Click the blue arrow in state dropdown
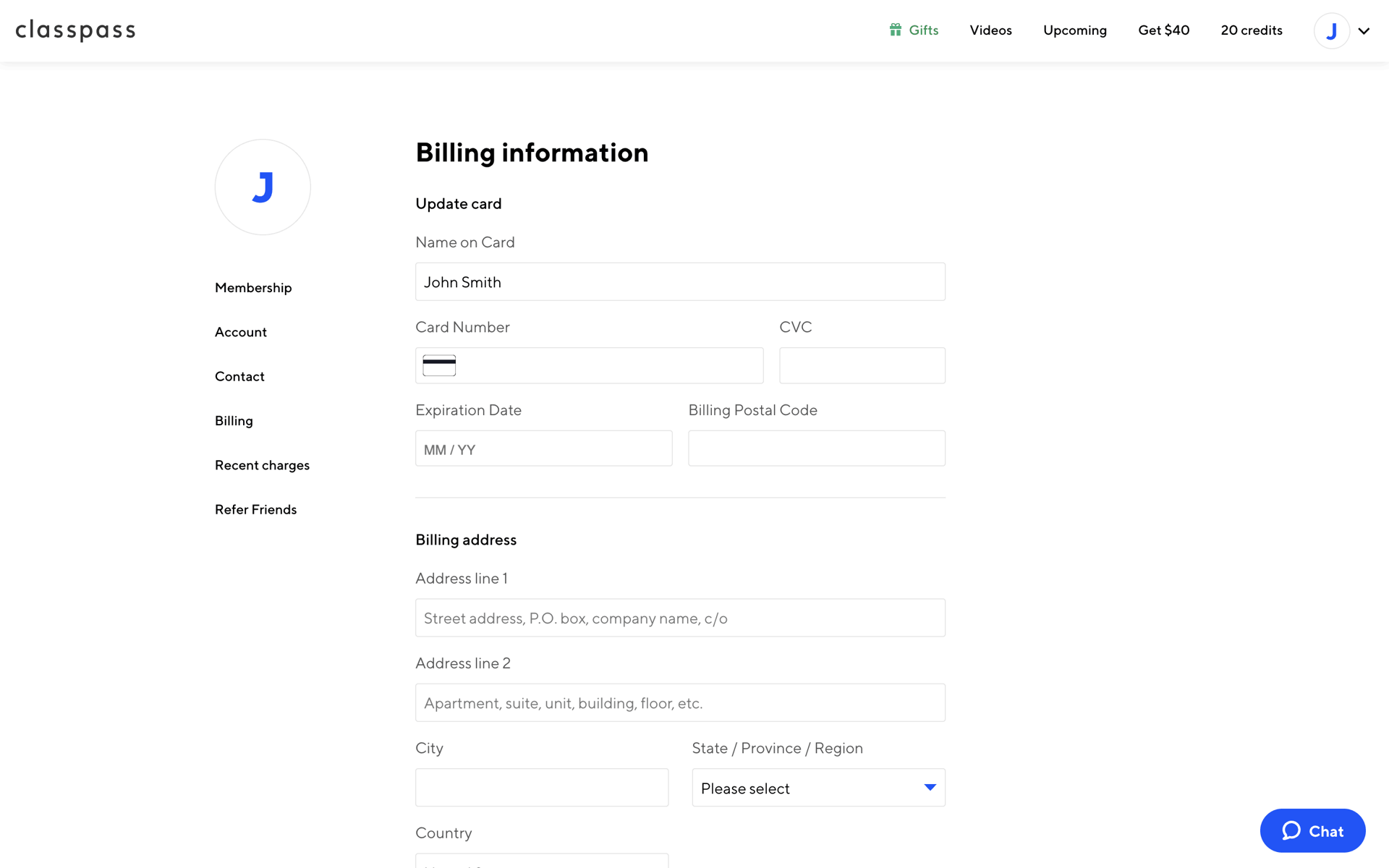 coord(930,787)
